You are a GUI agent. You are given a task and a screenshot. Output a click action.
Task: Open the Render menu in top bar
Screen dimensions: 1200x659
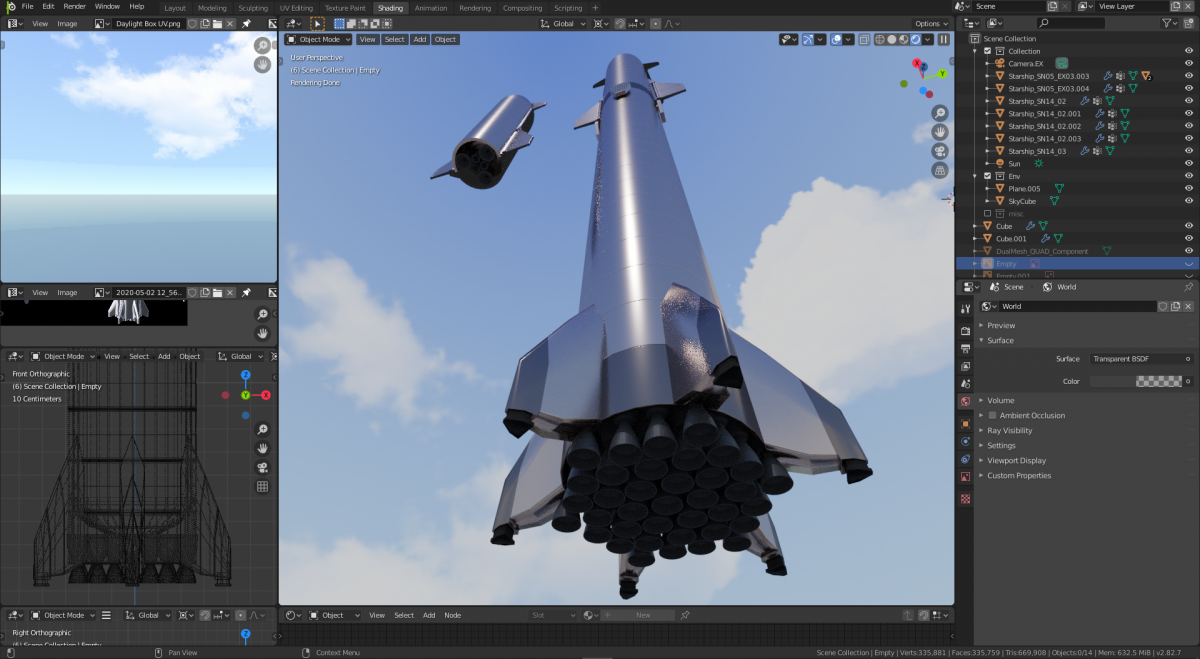tap(74, 6)
